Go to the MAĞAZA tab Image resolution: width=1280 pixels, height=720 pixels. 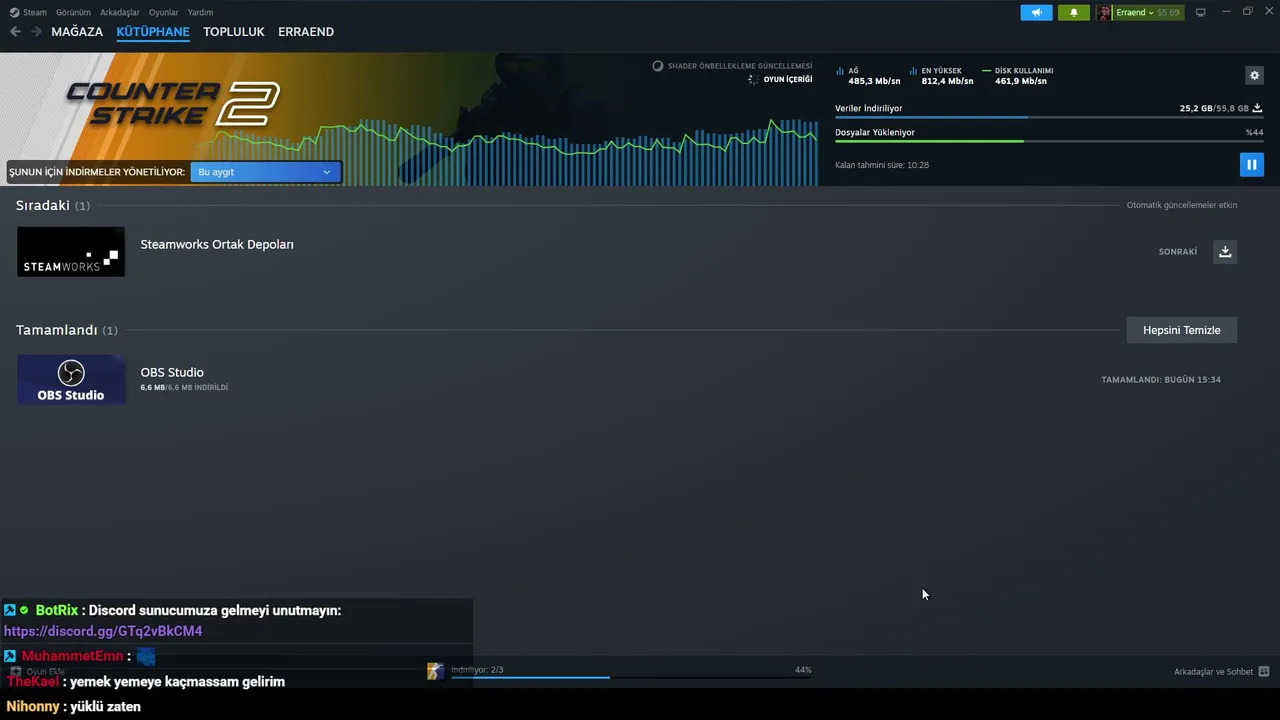(77, 32)
